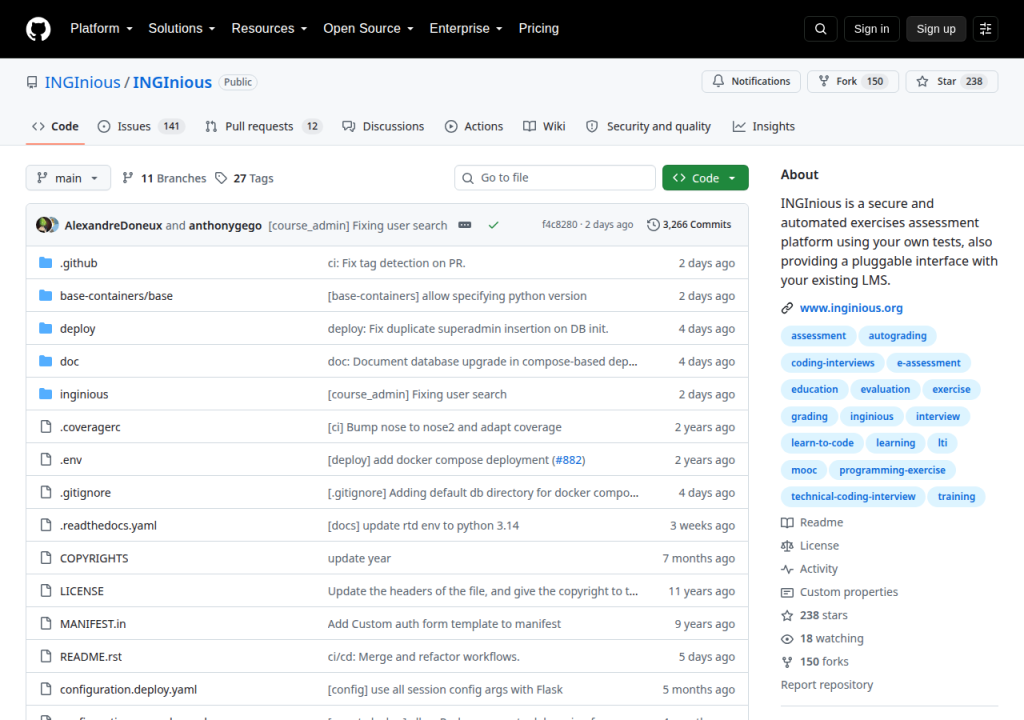This screenshot has width=1024, height=720.
Task: Open AlexandreDoneux profile link
Action: (x=113, y=225)
